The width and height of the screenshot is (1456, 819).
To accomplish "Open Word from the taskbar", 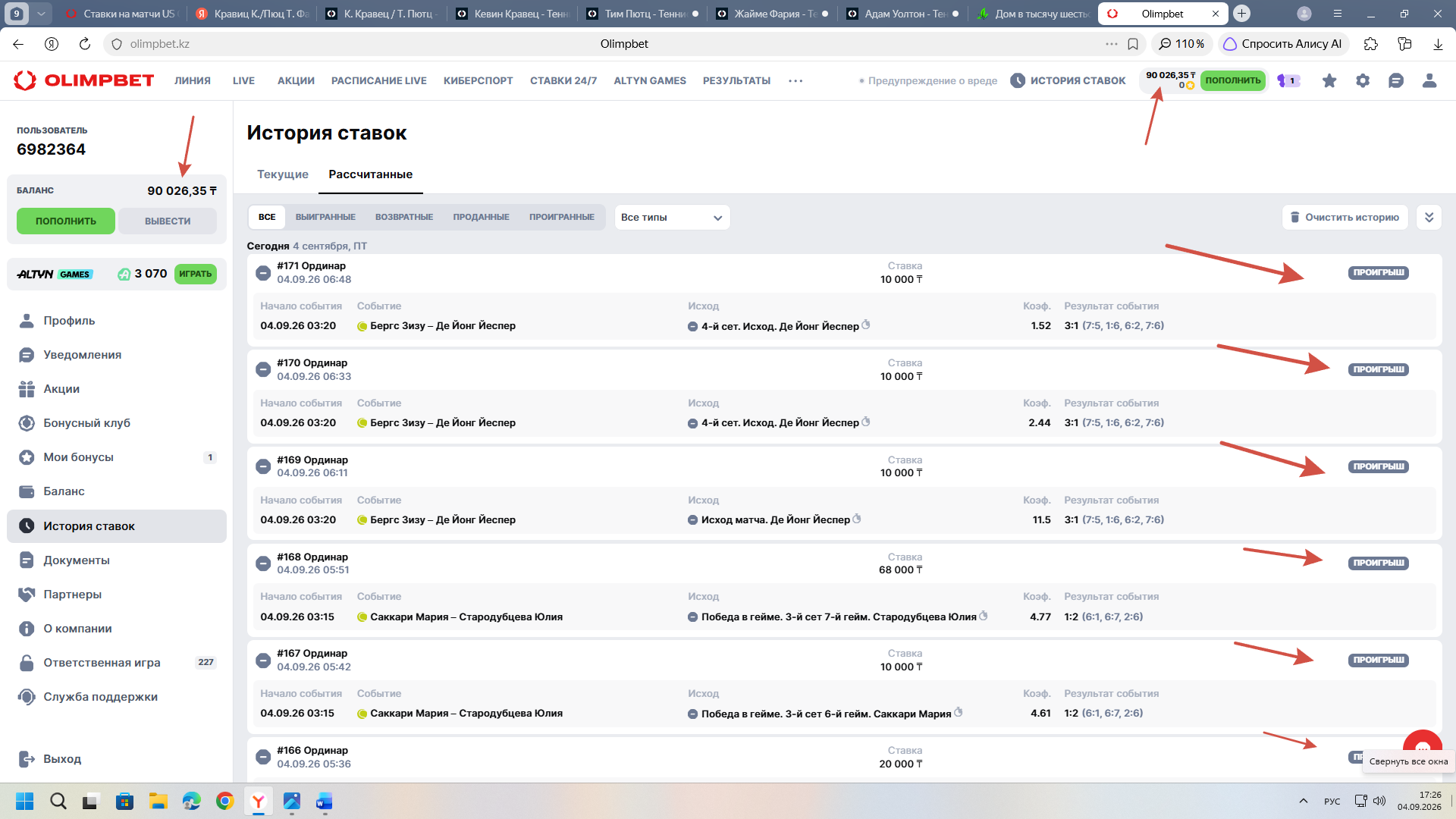I will pos(325,802).
